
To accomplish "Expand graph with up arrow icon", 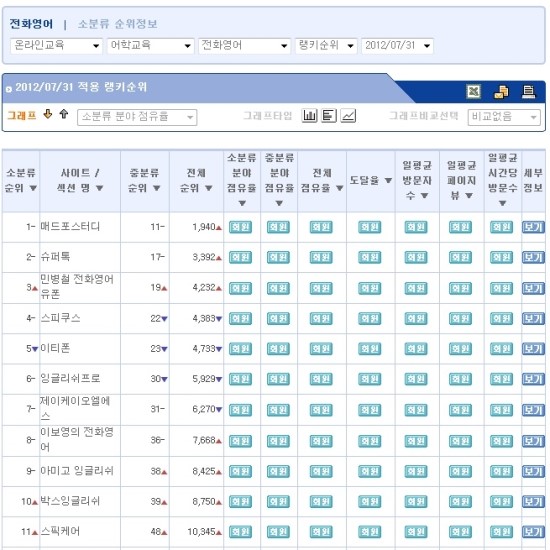I will click(63, 114).
